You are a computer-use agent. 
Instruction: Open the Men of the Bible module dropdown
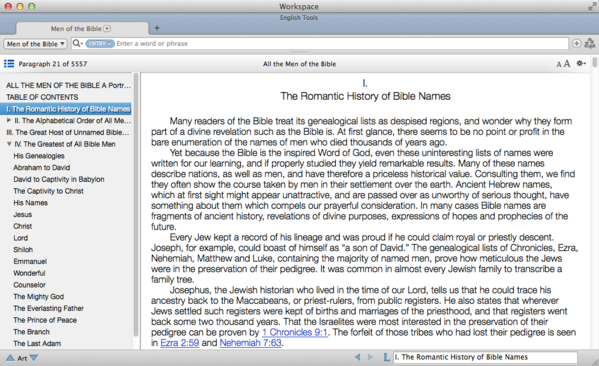(x=36, y=44)
